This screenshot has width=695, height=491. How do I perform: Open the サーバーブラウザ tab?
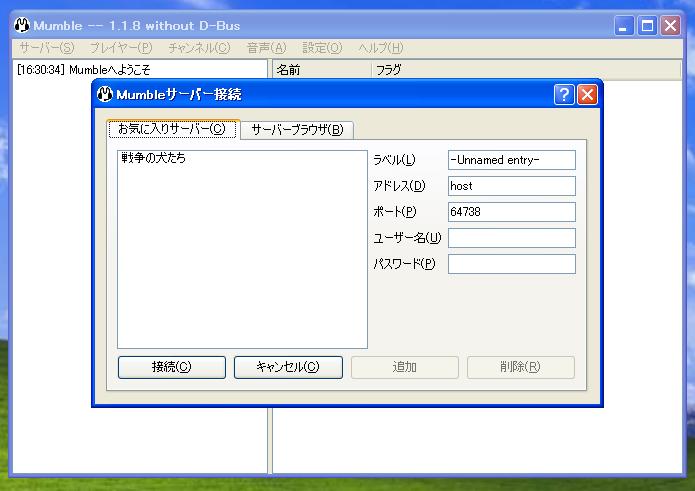[296, 130]
